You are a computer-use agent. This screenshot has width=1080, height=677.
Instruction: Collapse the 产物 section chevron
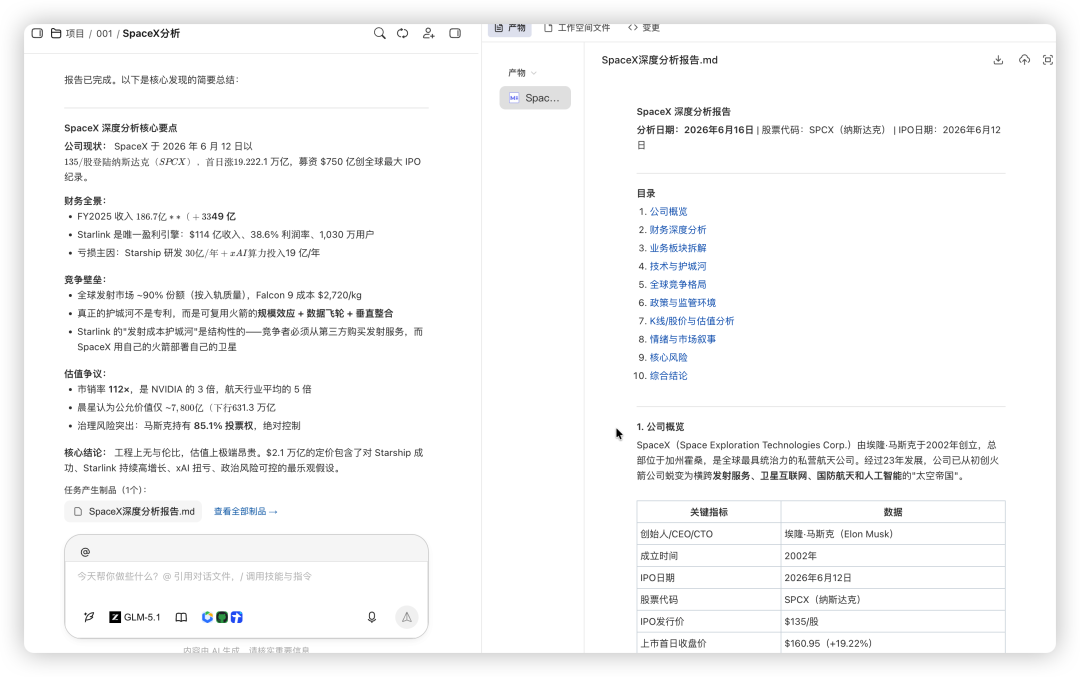click(534, 73)
